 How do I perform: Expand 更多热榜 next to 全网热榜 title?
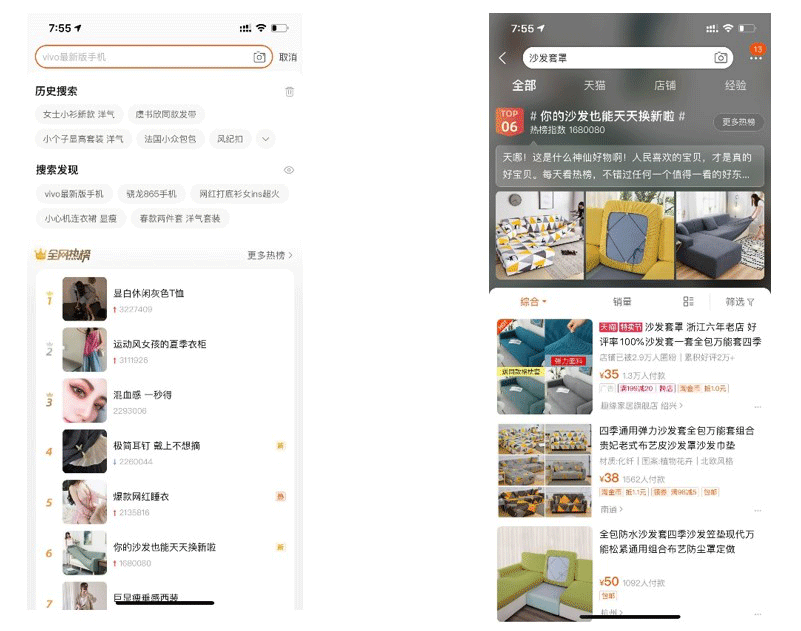pyautogui.click(x=270, y=255)
